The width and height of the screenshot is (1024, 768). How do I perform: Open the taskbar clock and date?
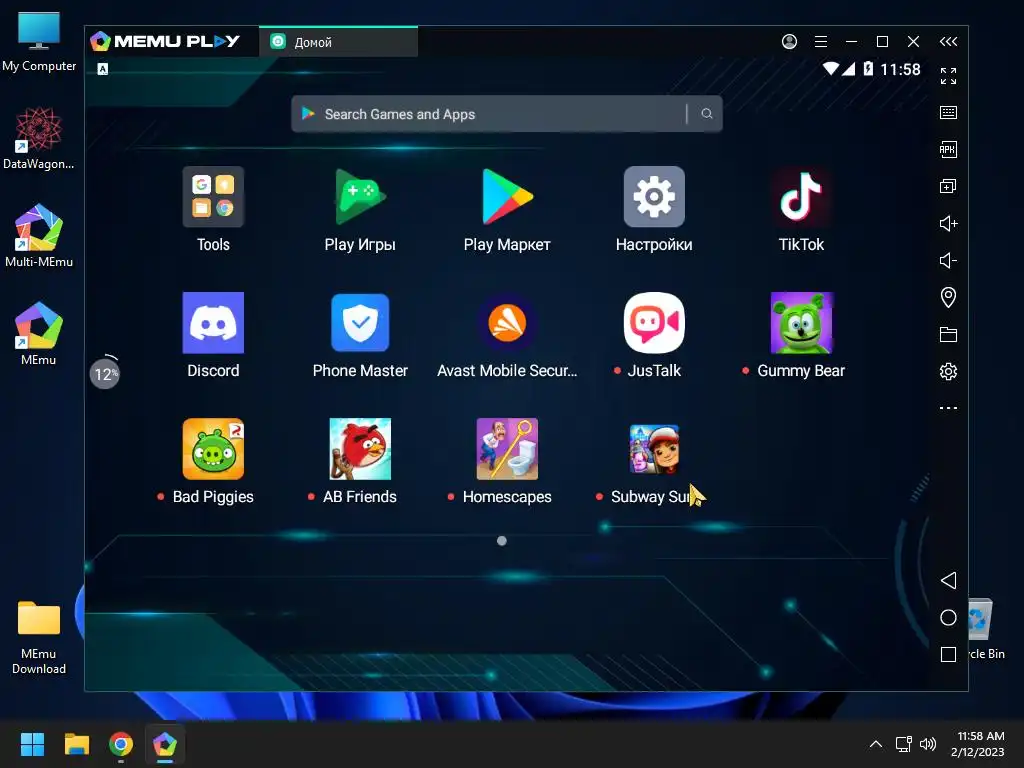[980, 744]
